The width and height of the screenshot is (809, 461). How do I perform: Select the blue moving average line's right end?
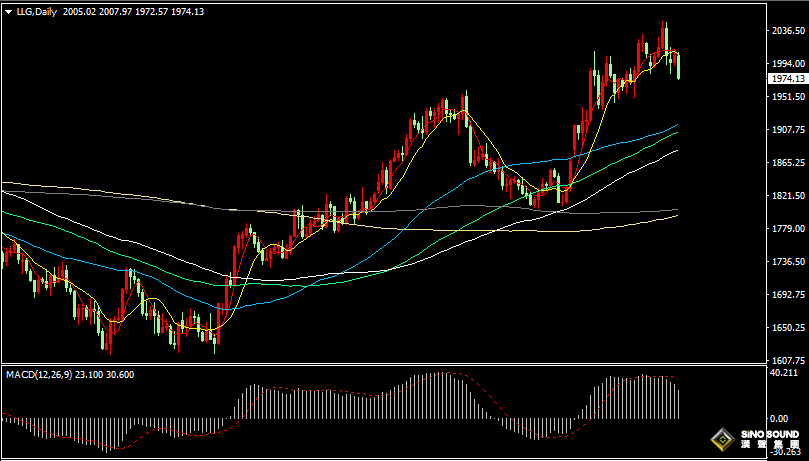coord(676,125)
